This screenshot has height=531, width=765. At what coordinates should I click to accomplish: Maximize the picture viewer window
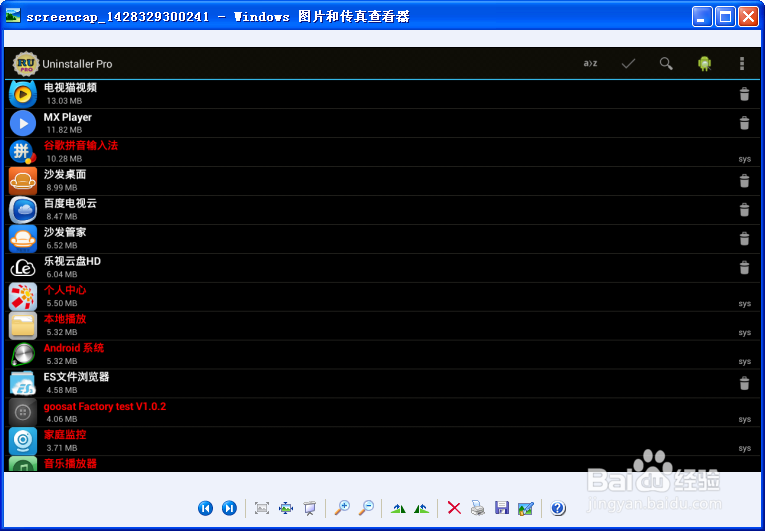[x=725, y=17]
